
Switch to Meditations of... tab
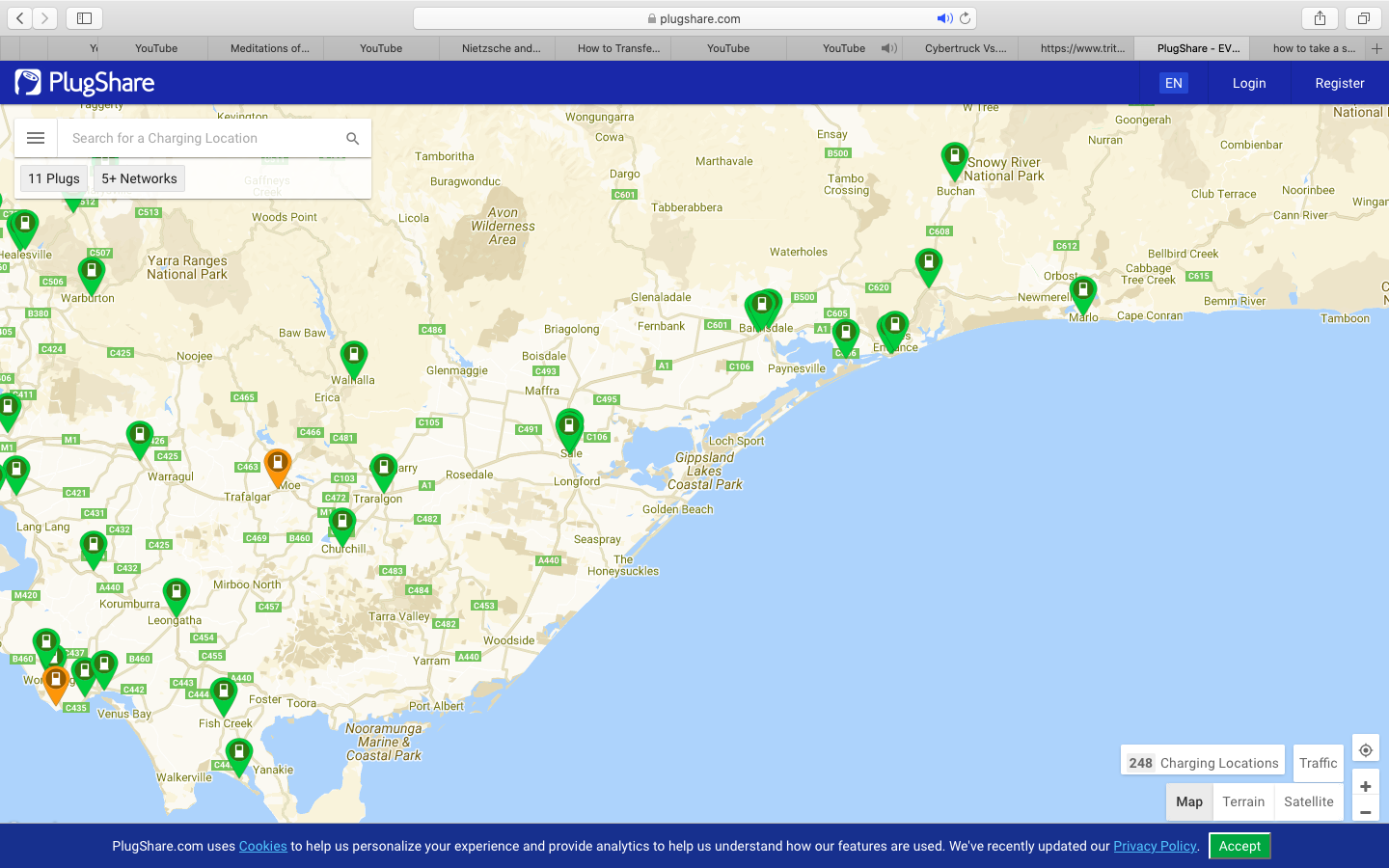pyautogui.click(x=266, y=48)
